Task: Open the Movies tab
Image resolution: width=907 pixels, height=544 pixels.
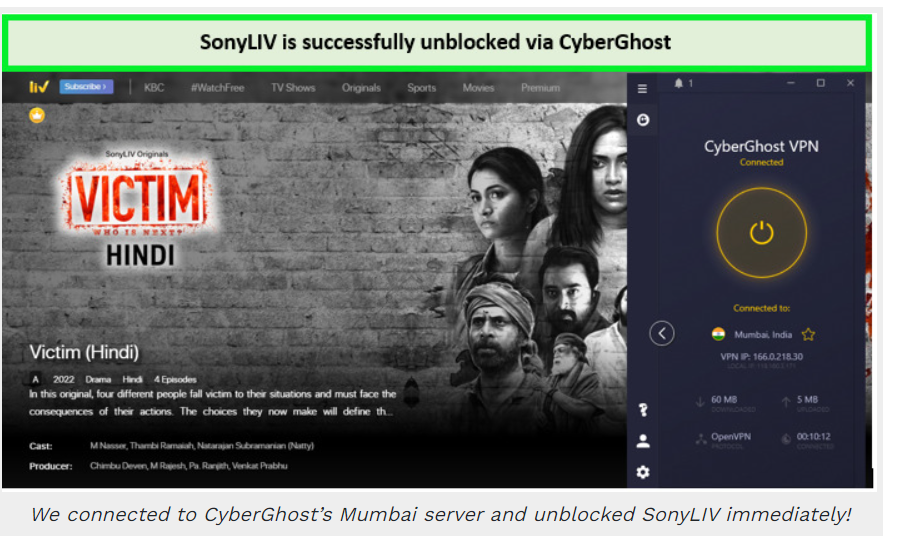Action: pyautogui.click(x=478, y=88)
